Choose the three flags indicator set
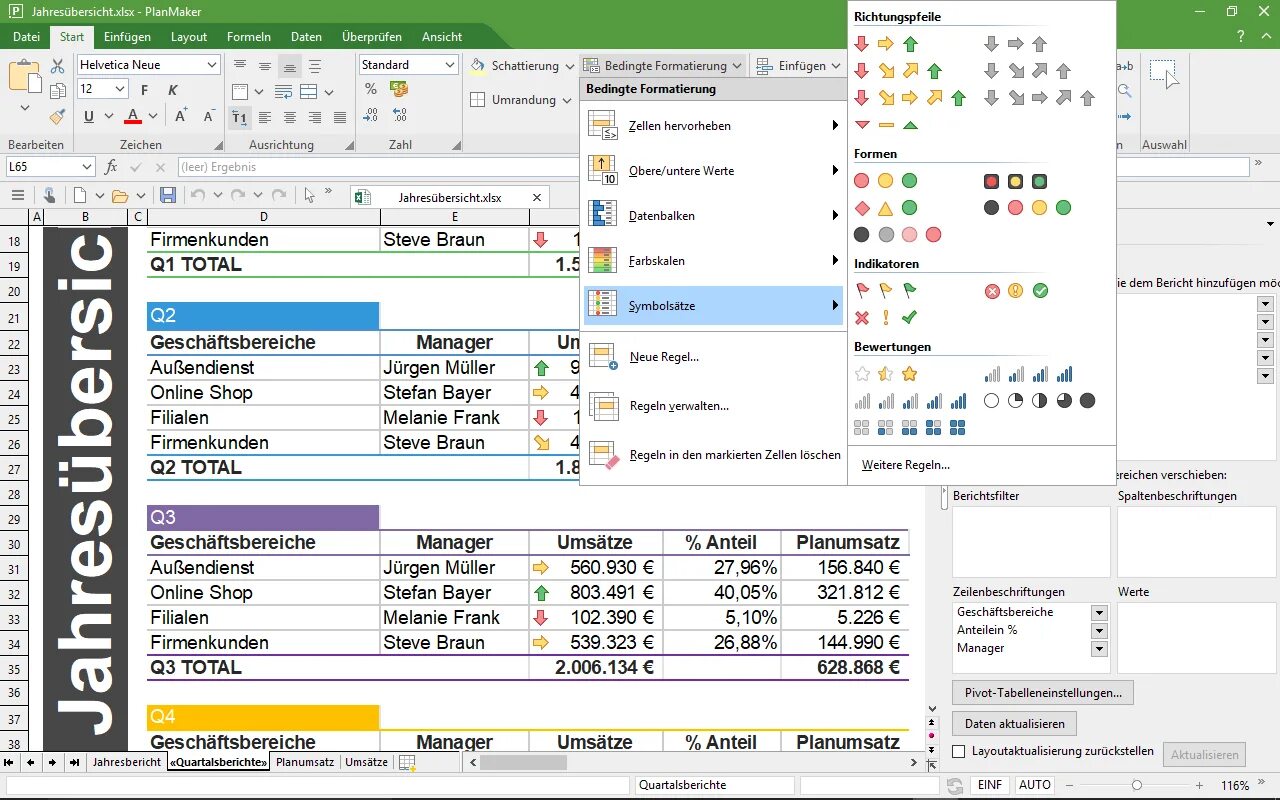The height and width of the screenshot is (800, 1280). click(886, 291)
